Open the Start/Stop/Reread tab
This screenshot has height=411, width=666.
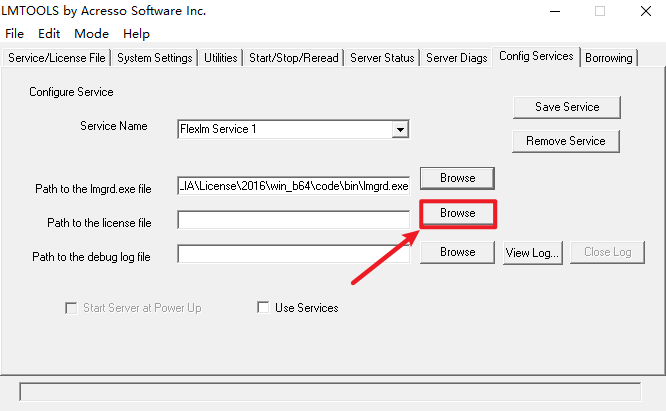[x=293, y=58]
